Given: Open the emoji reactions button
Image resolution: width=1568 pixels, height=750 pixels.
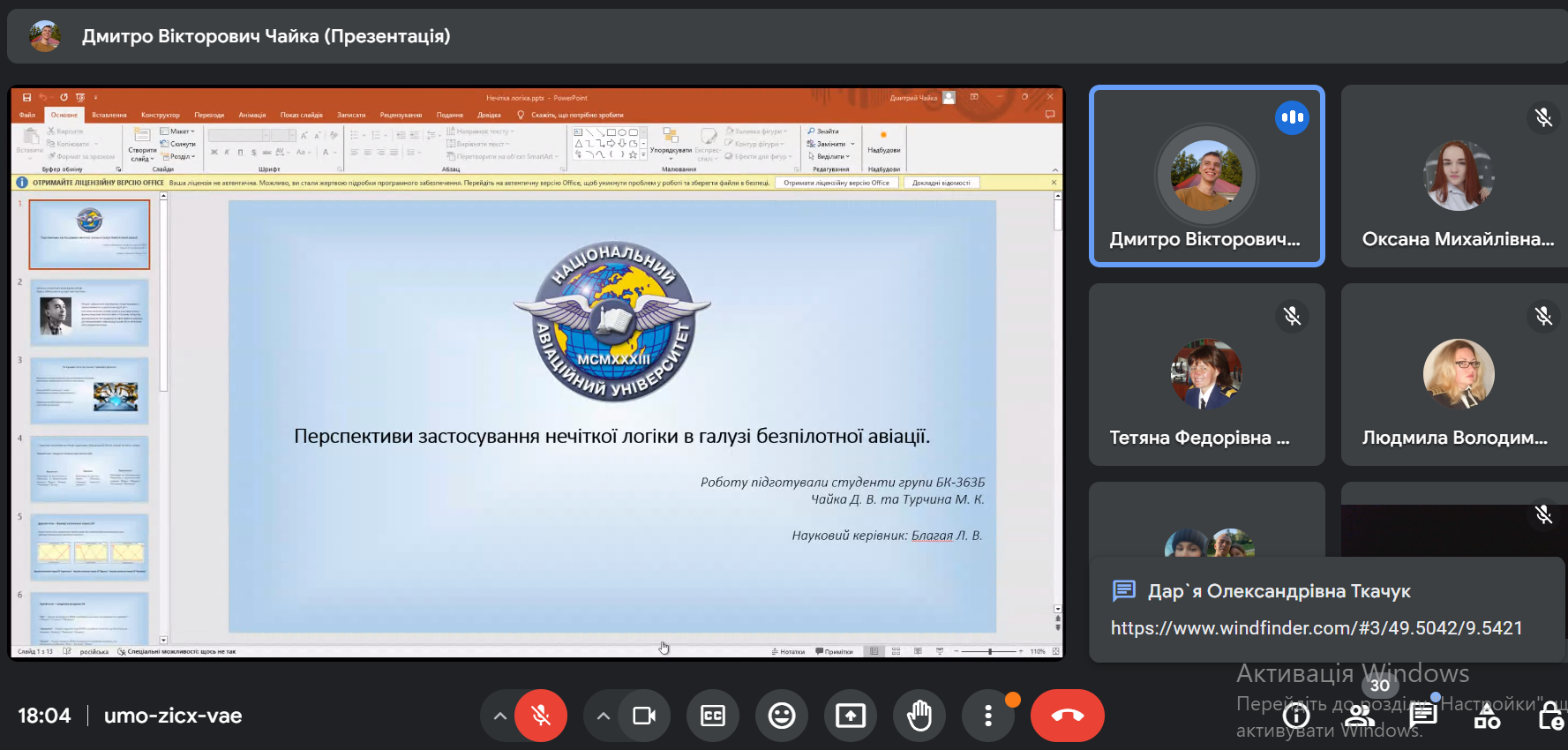Looking at the screenshot, I should coord(782,716).
